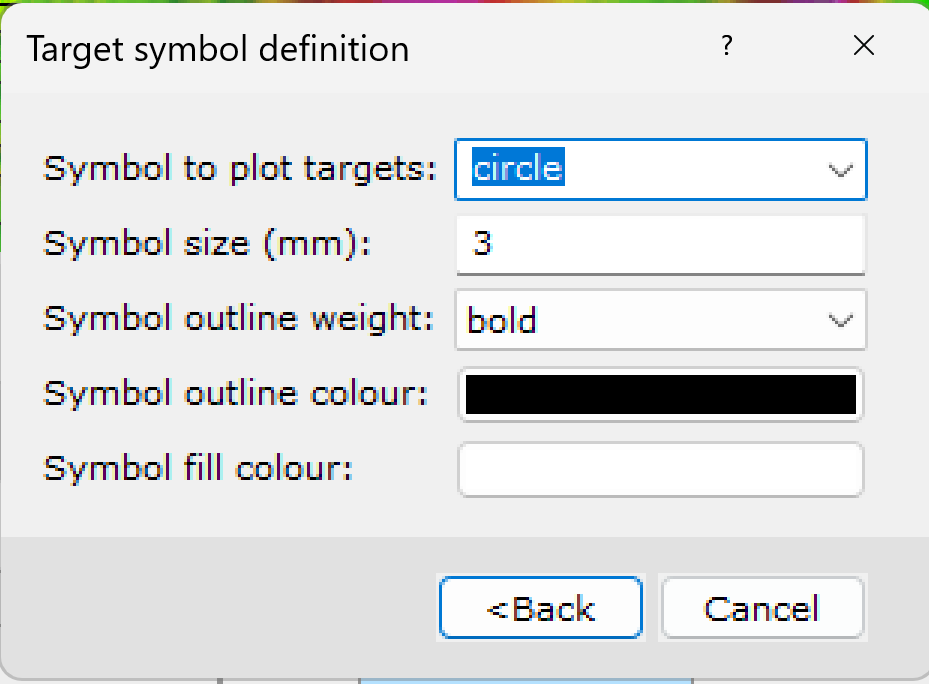Screen dimensions: 929x687
Task: Pick the black outline colour swatch
Action: (x=661, y=394)
